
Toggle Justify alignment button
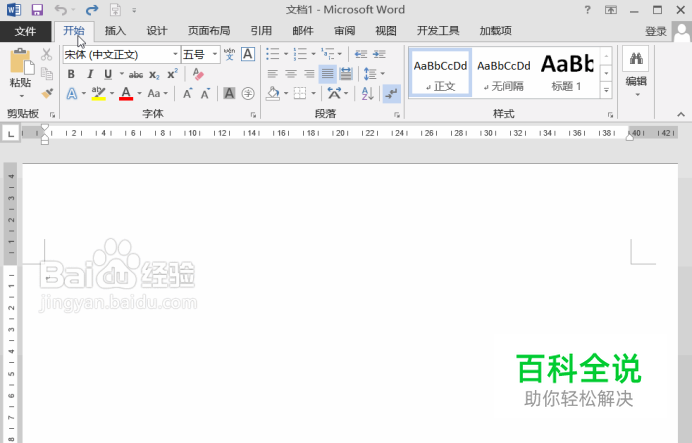click(327, 74)
